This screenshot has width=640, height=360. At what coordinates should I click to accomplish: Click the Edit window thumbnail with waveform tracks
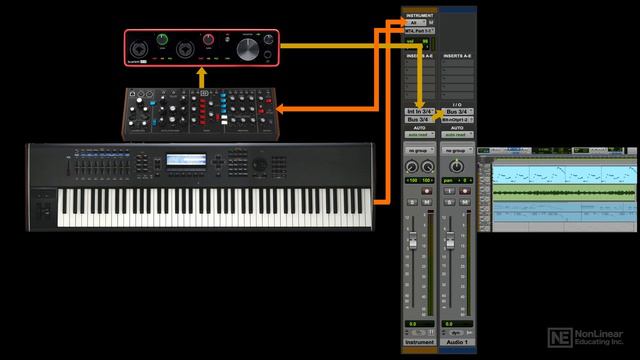click(557, 190)
